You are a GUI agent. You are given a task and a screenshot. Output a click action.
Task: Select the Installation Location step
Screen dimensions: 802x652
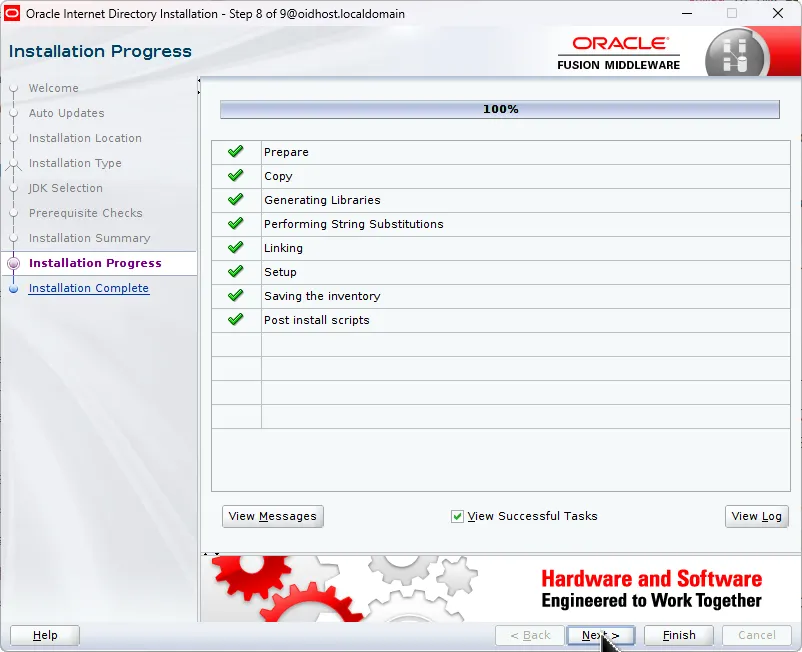coord(85,138)
